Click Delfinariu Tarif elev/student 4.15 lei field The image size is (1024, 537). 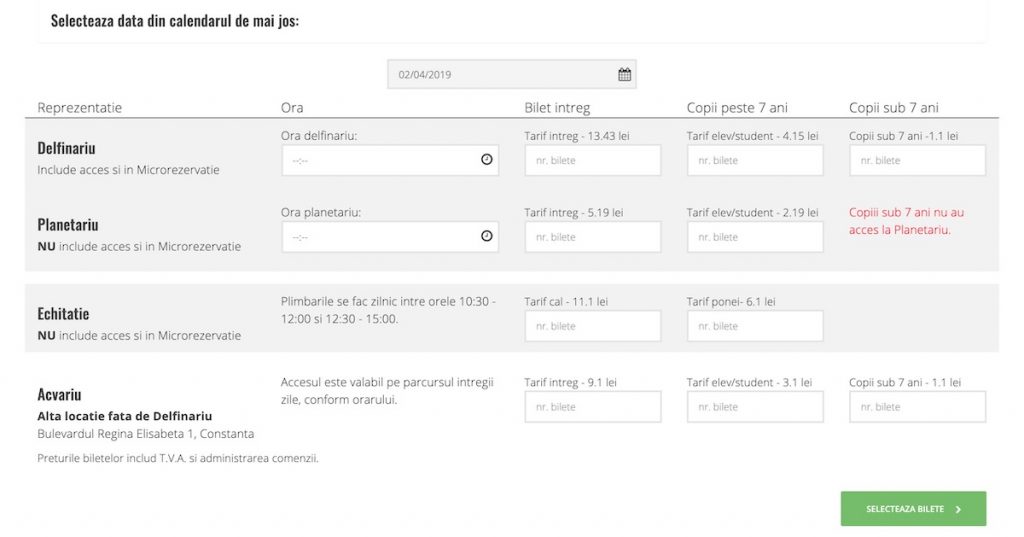755,160
